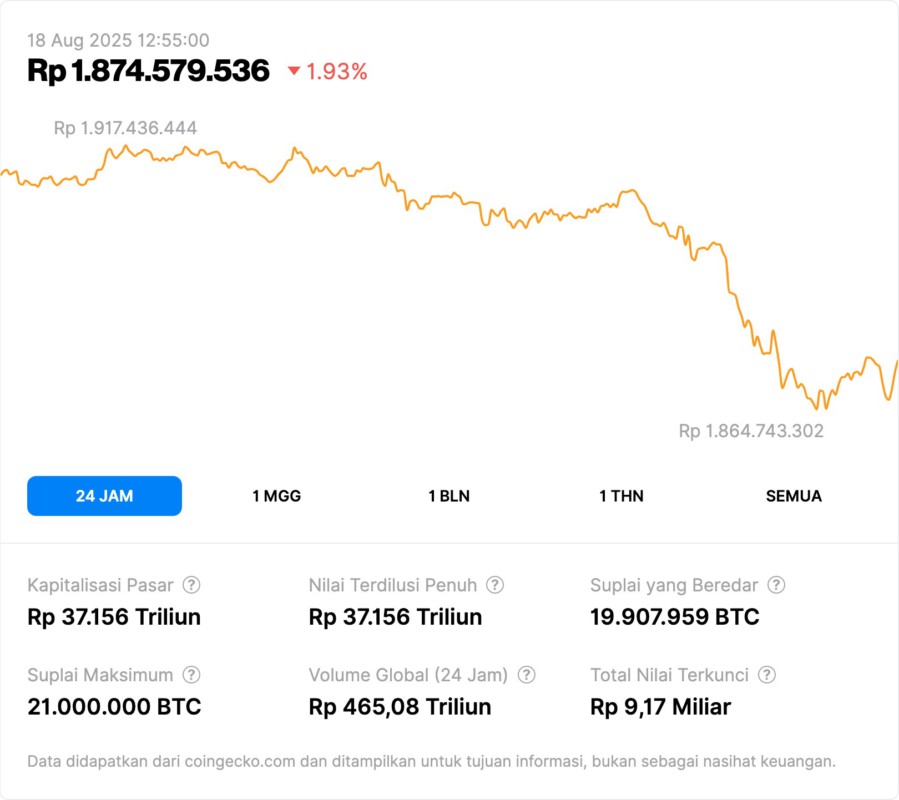
Task: Click question icon beside Suplai Maksimum
Action: 192,675
